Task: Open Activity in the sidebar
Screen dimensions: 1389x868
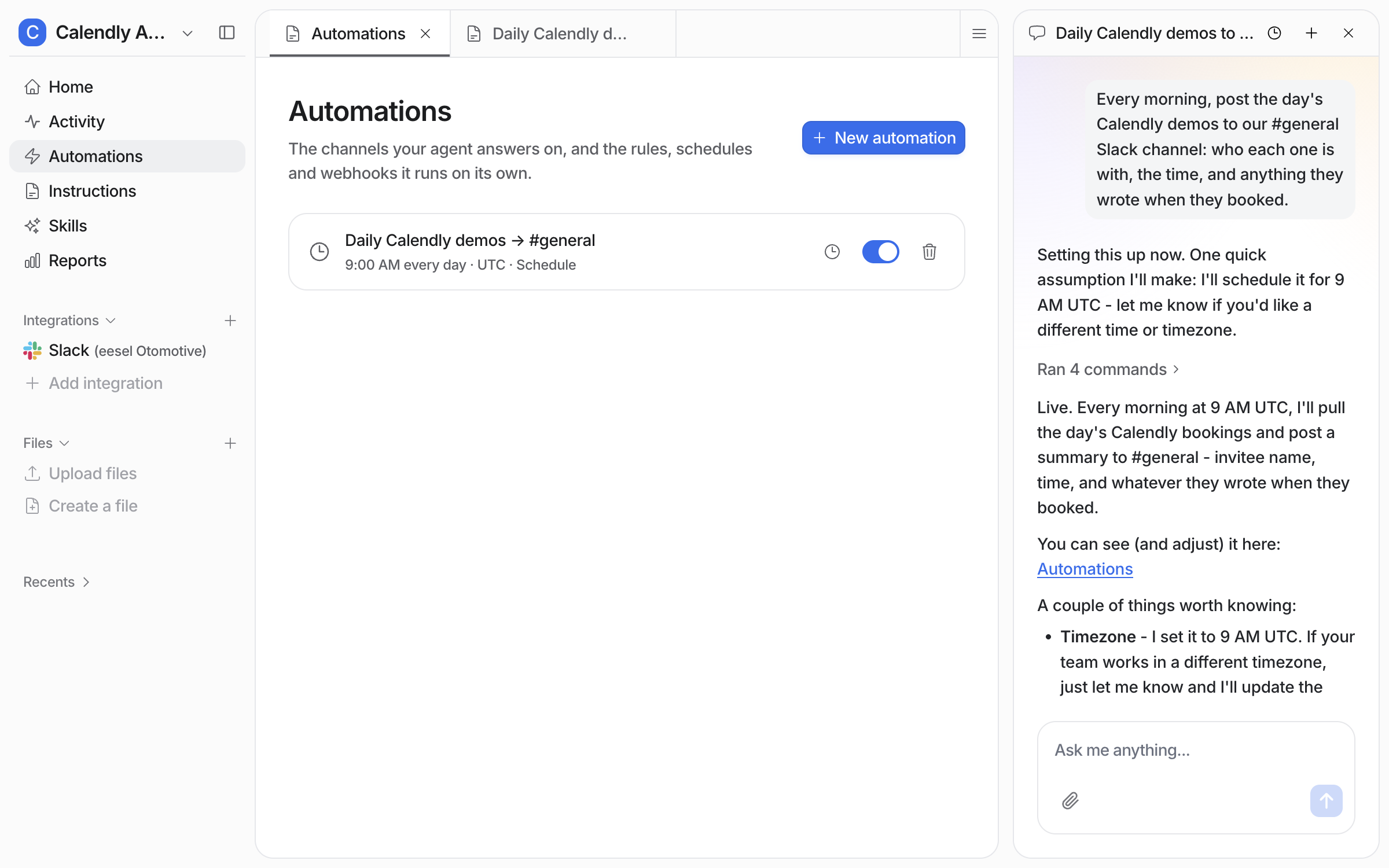Action: click(x=127, y=122)
